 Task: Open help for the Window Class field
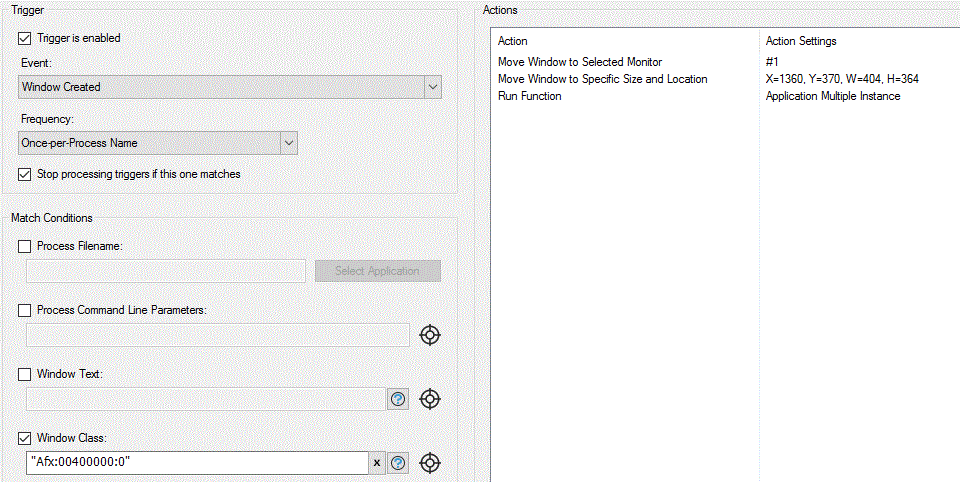click(x=398, y=463)
